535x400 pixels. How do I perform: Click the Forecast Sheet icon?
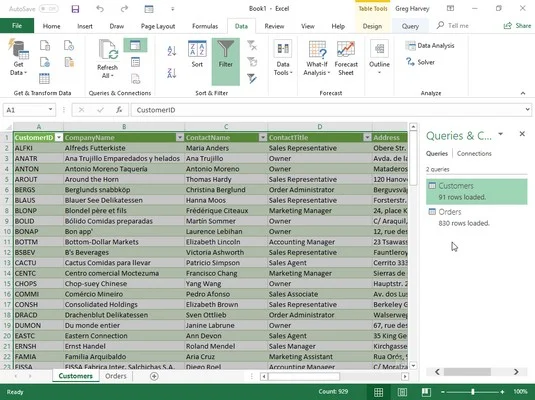(346, 58)
